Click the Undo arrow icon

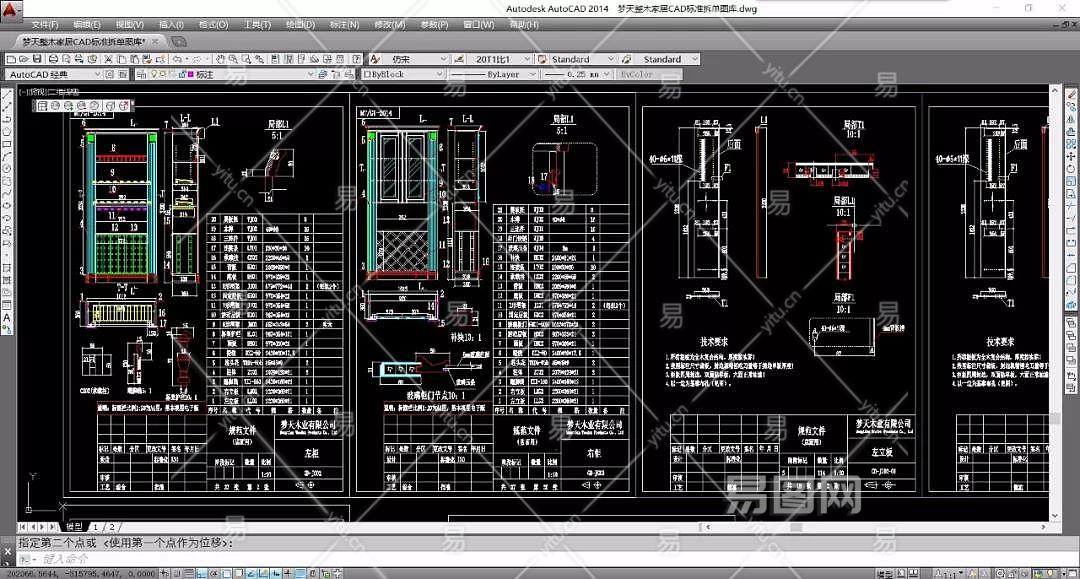click(x=176, y=59)
